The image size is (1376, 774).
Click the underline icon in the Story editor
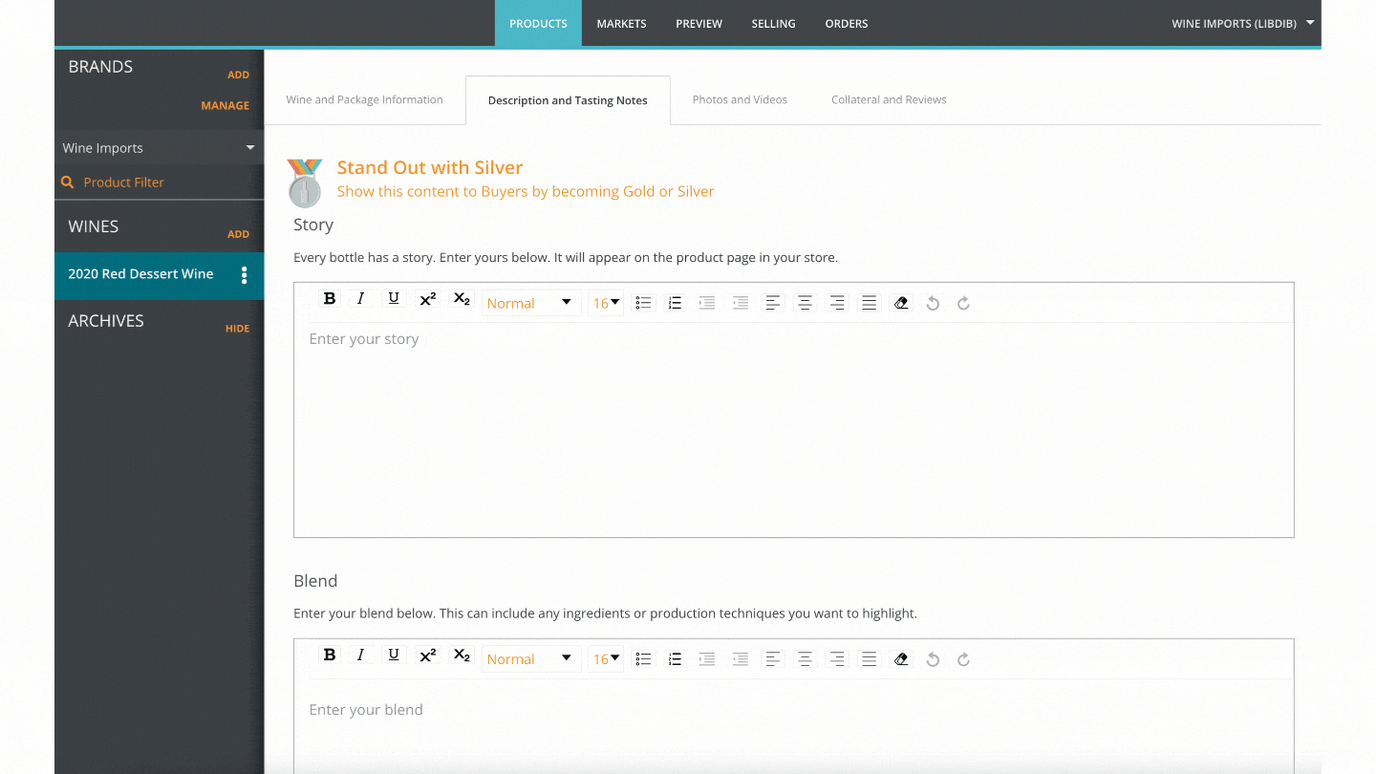pos(393,297)
